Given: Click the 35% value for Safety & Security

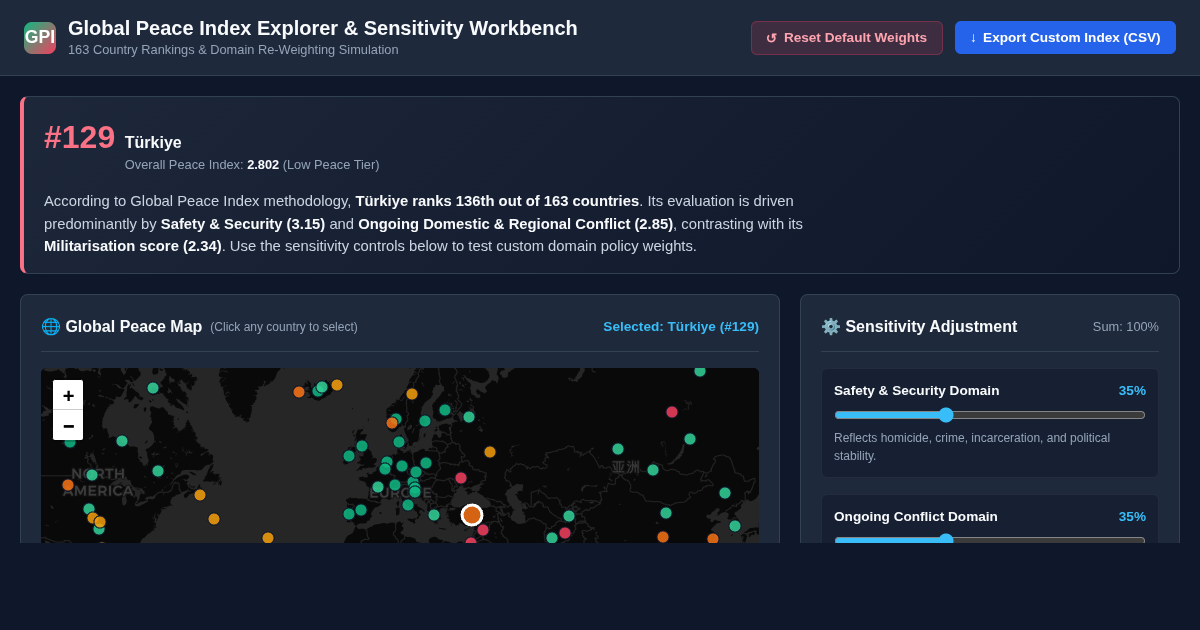Looking at the screenshot, I should point(1132,390).
